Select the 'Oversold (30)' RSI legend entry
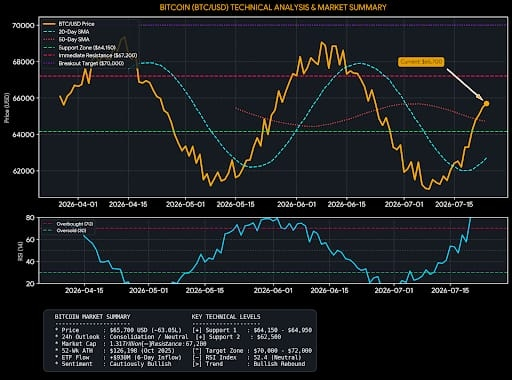 coord(65,231)
